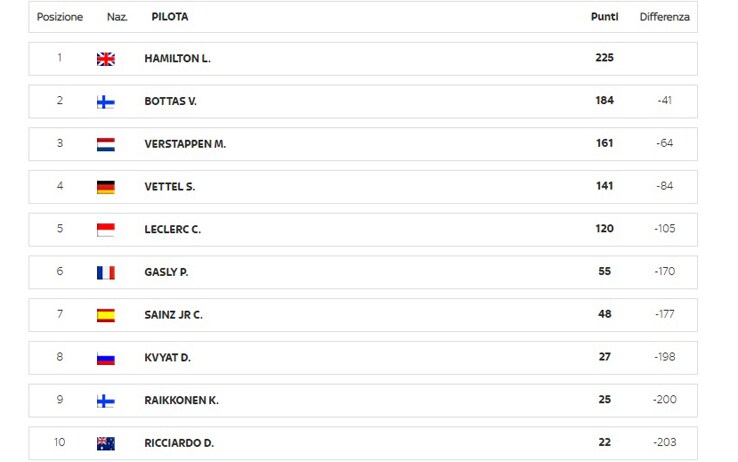The height and width of the screenshot is (462, 738).
Task: Click the British flag next to Hamilton
Action: point(106,59)
